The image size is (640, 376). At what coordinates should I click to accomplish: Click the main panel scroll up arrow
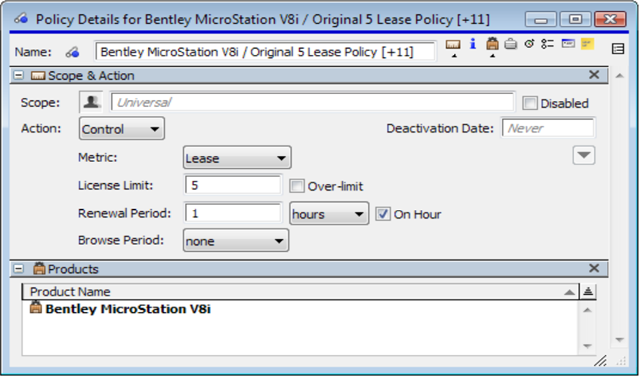[620, 76]
